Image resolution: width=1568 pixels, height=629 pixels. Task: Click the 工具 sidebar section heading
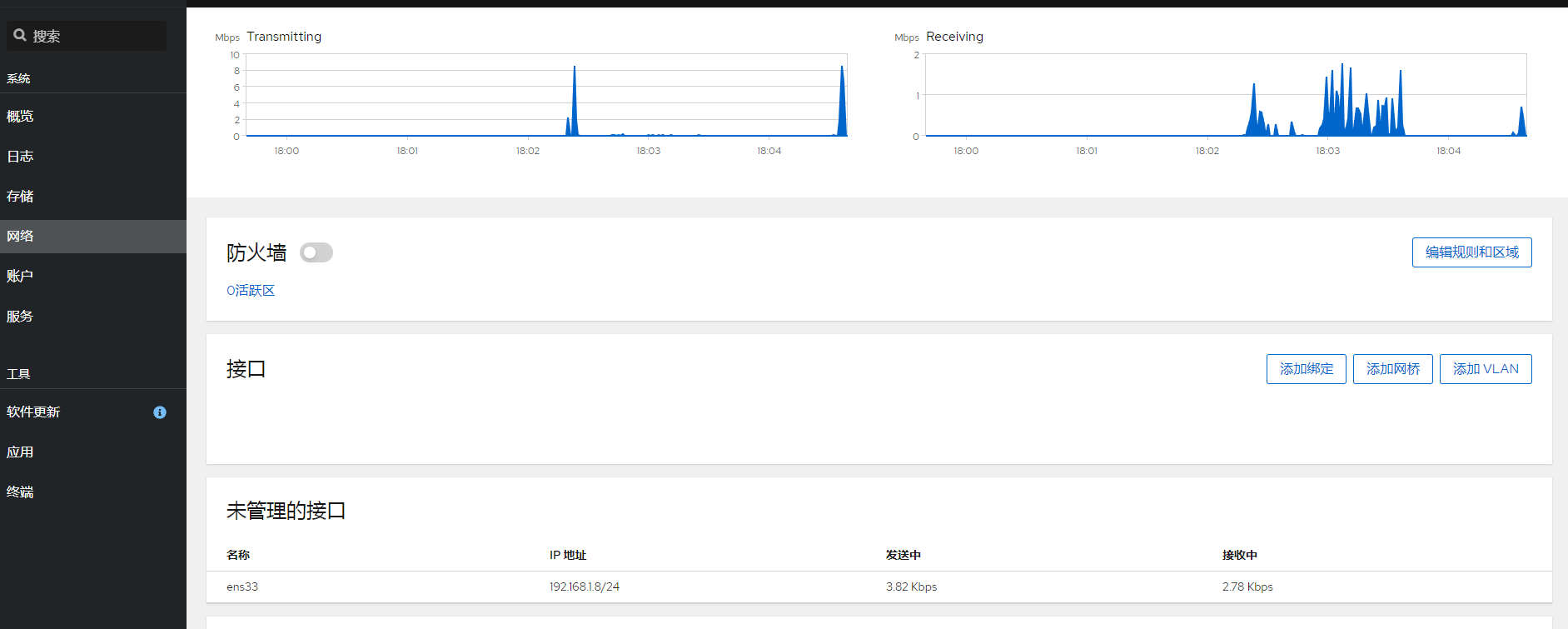[x=18, y=374]
